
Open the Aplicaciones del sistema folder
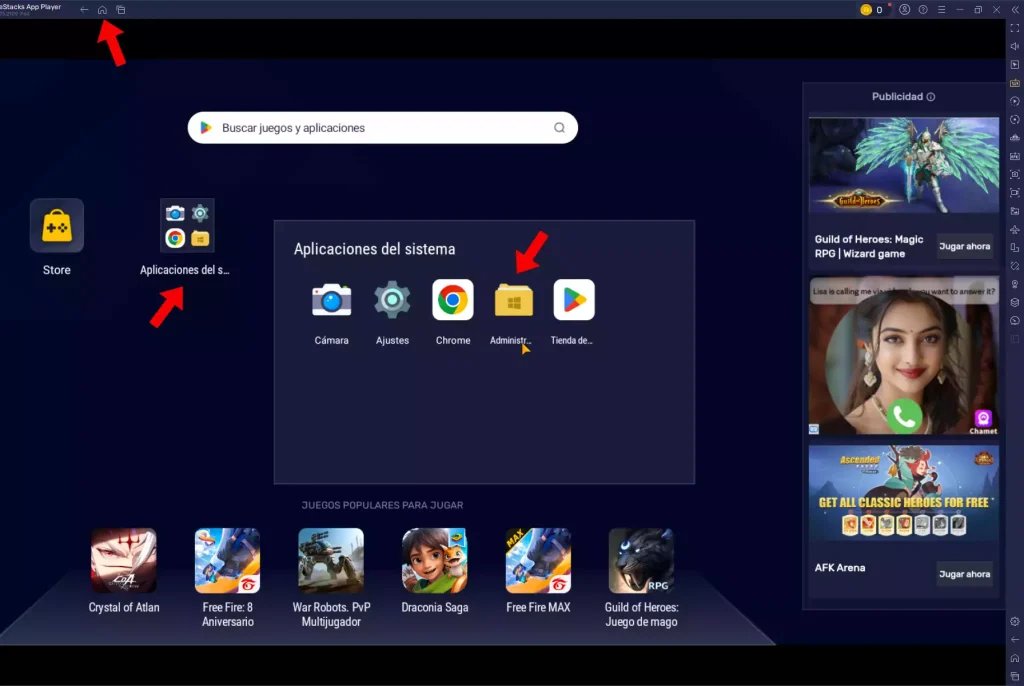coord(187,225)
